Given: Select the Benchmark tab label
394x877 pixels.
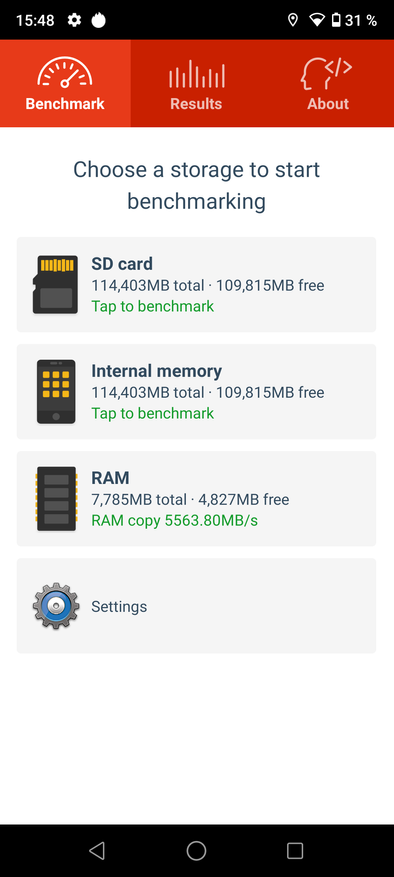Looking at the screenshot, I should click(65, 104).
